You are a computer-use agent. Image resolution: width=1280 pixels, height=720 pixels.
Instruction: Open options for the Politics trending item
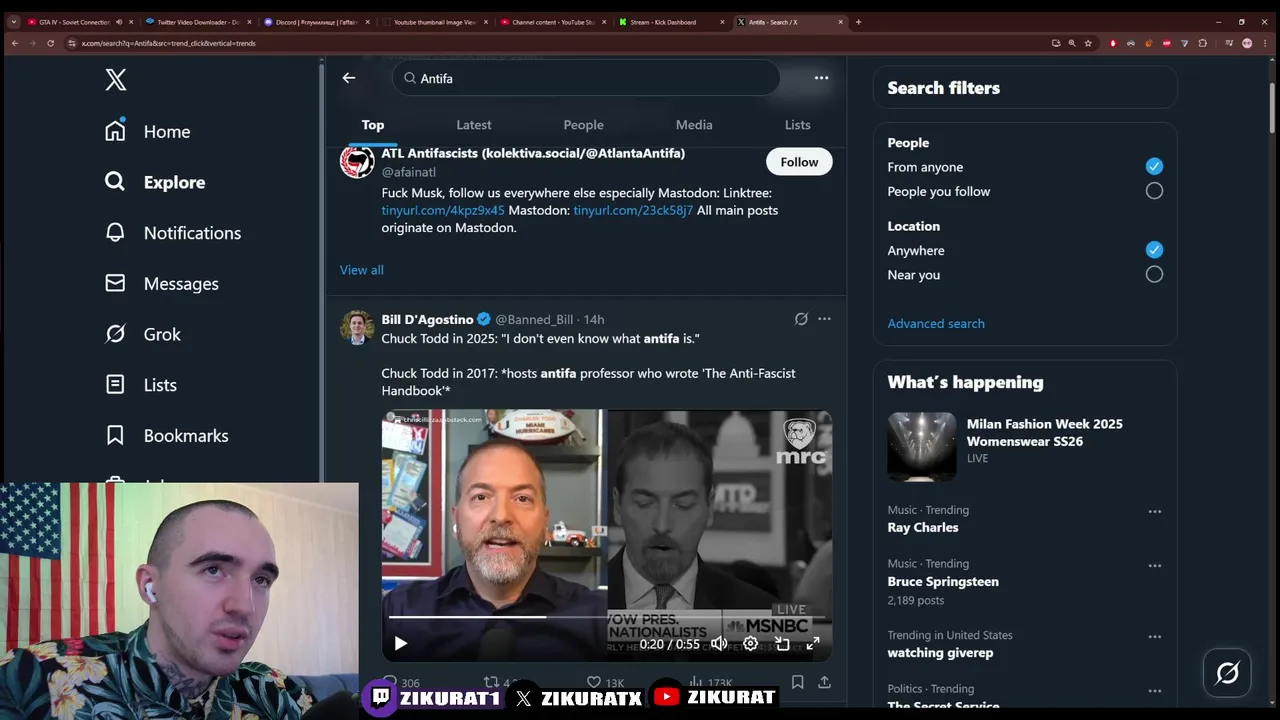click(1155, 690)
